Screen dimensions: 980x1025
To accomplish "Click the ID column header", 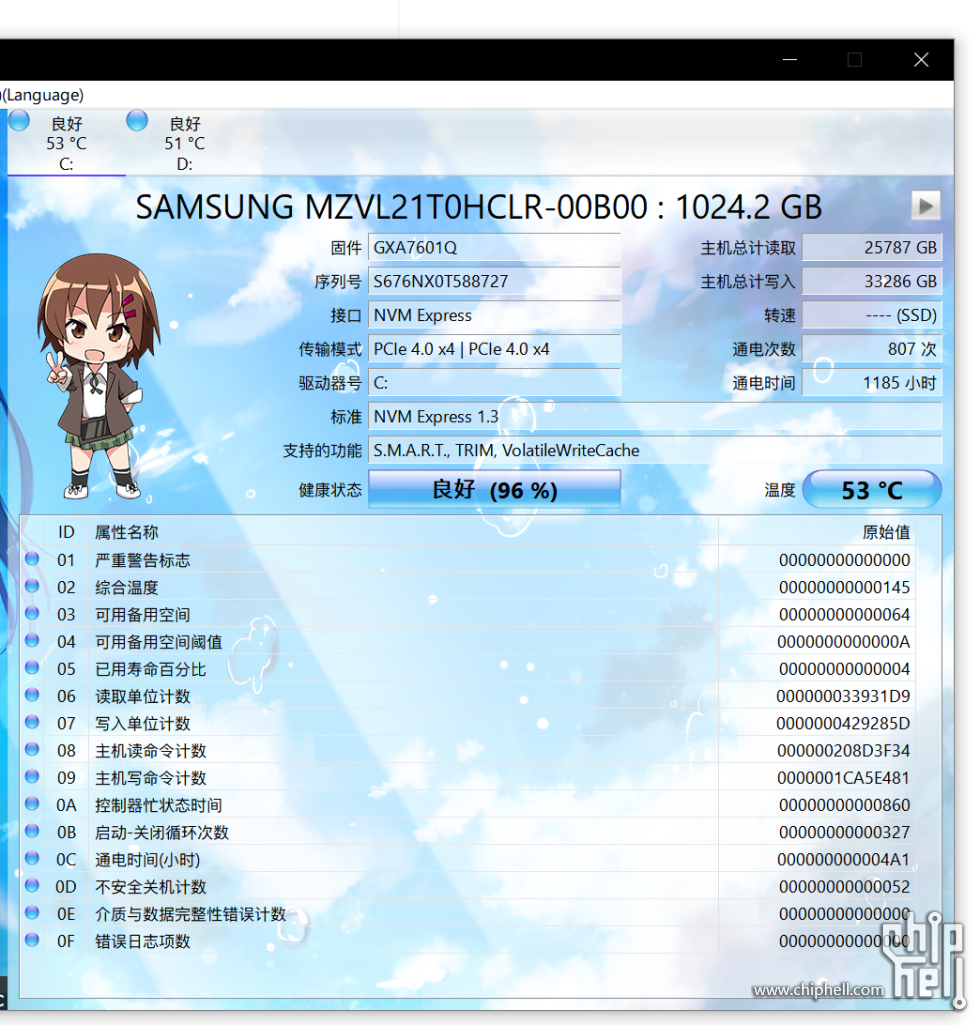I will [66, 532].
